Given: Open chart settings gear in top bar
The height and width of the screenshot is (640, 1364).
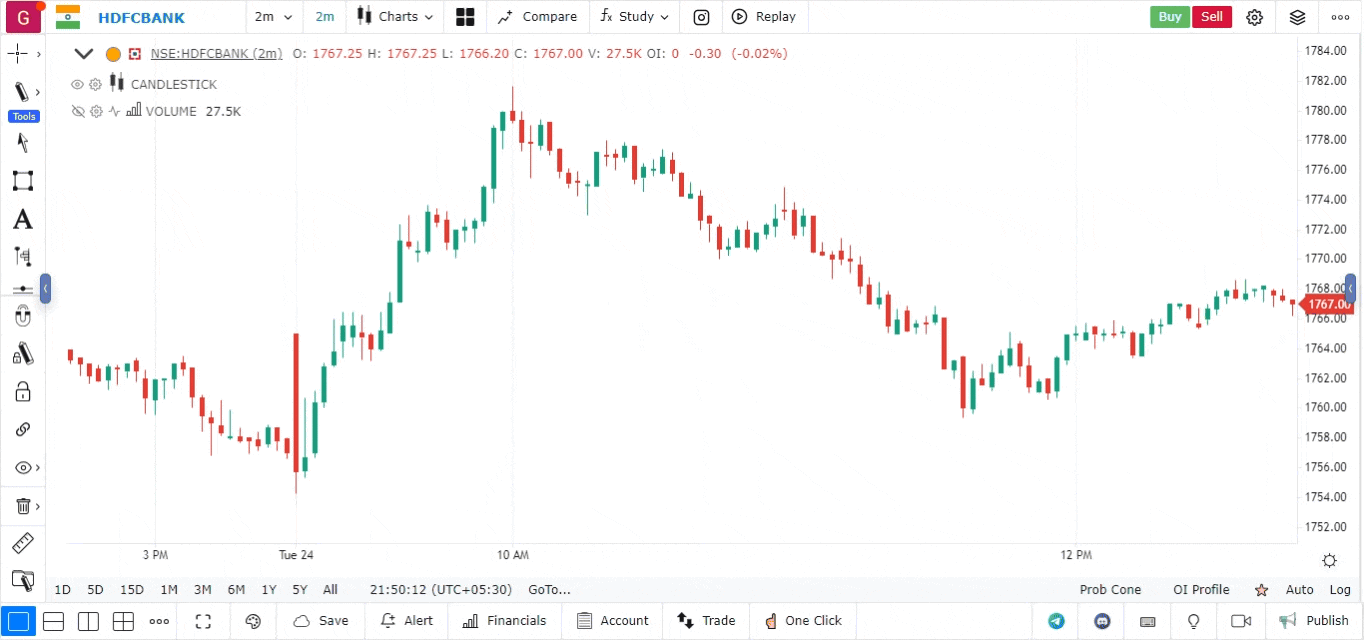Looking at the screenshot, I should [x=1255, y=17].
